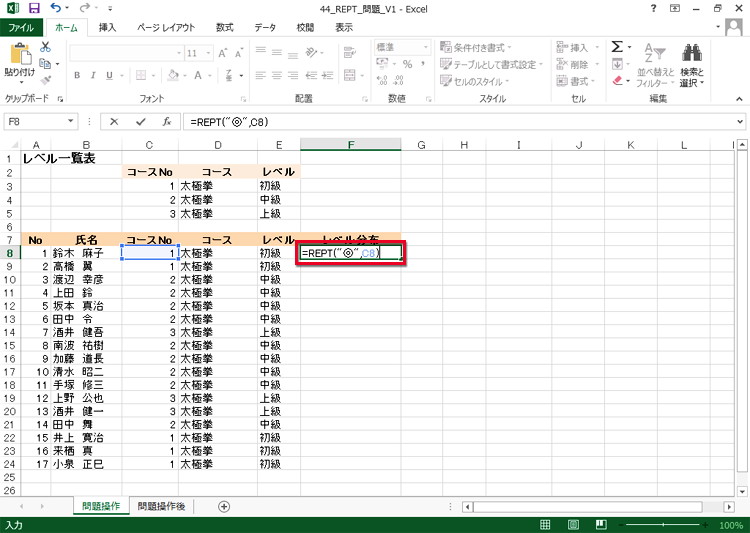Switch to Page Layout view icon
The width and height of the screenshot is (750, 533).
pos(573,525)
